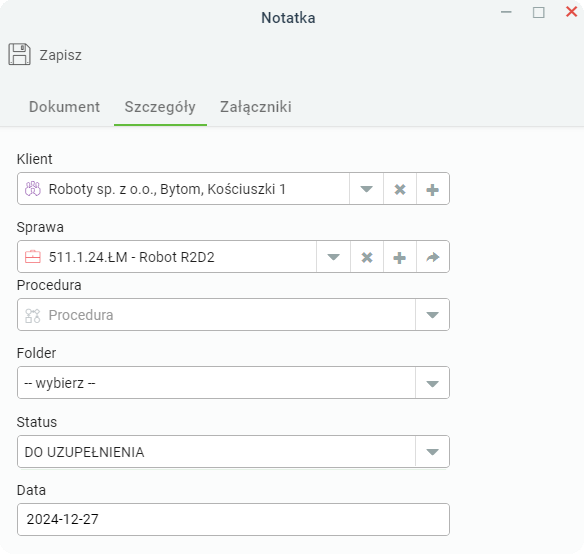Image resolution: width=584 pixels, height=554 pixels.
Task: Minimize the Notatka window
Action: point(506,12)
